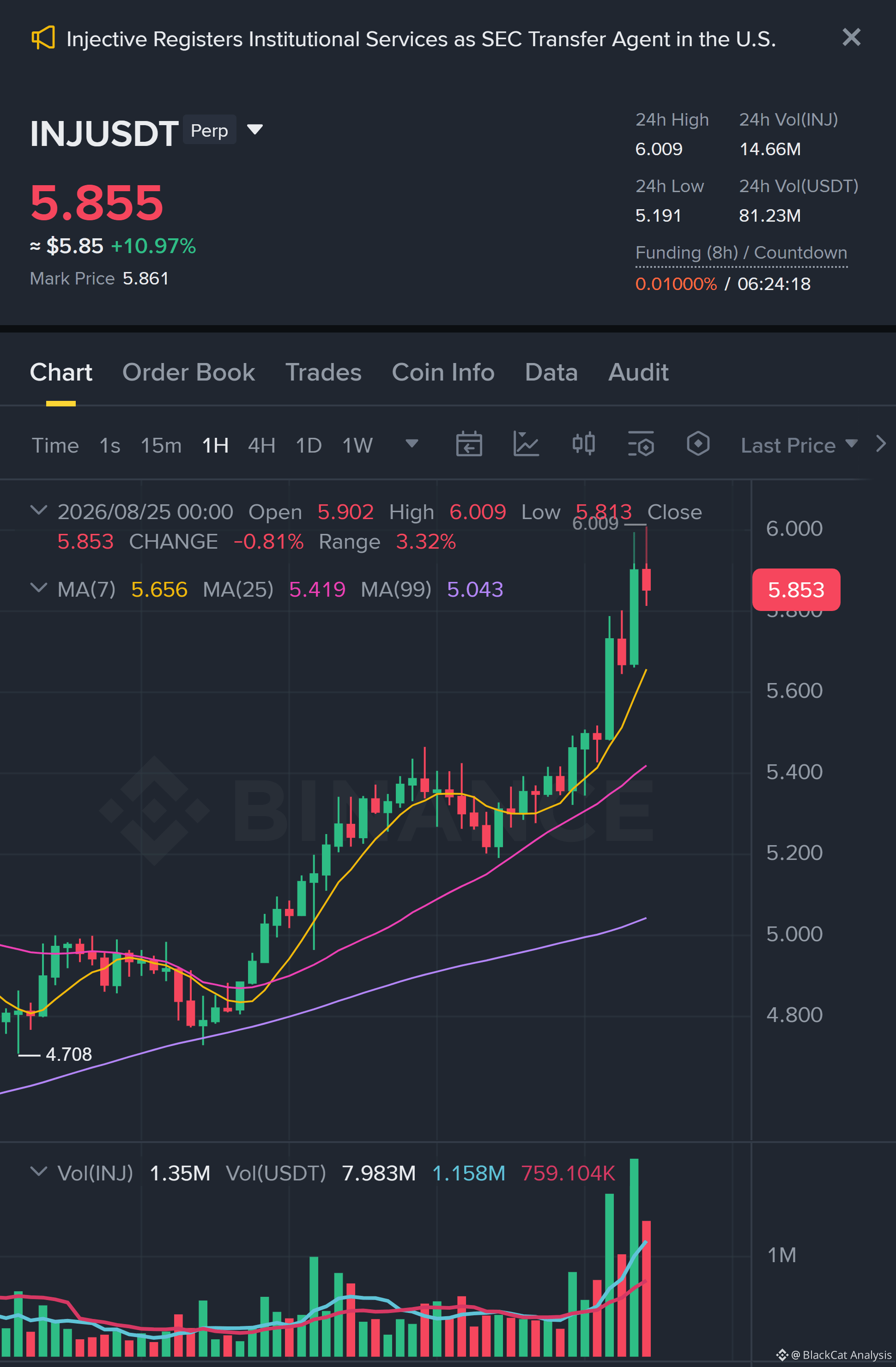This screenshot has width=896, height=1367.
Task: Show more toolbar options right chevron
Action: click(880, 444)
